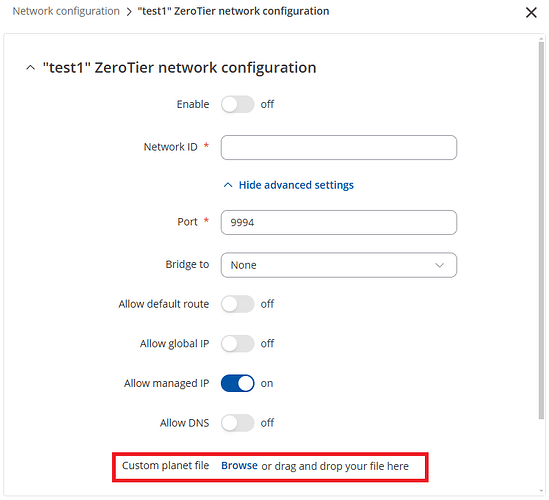The height and width of the screenshot is (500, 549).
Task: Disable the Allow managed IP switch
Action: point(237,383)
